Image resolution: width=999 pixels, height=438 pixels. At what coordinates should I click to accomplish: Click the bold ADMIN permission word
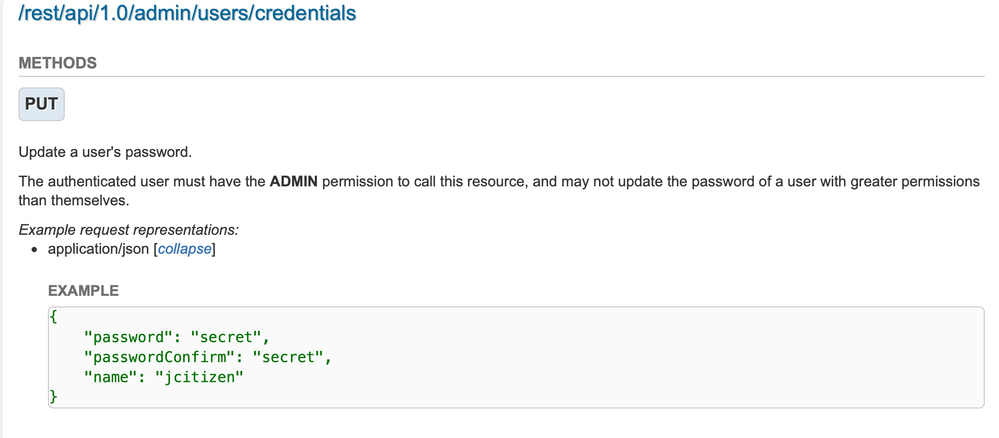coord(294,182)
